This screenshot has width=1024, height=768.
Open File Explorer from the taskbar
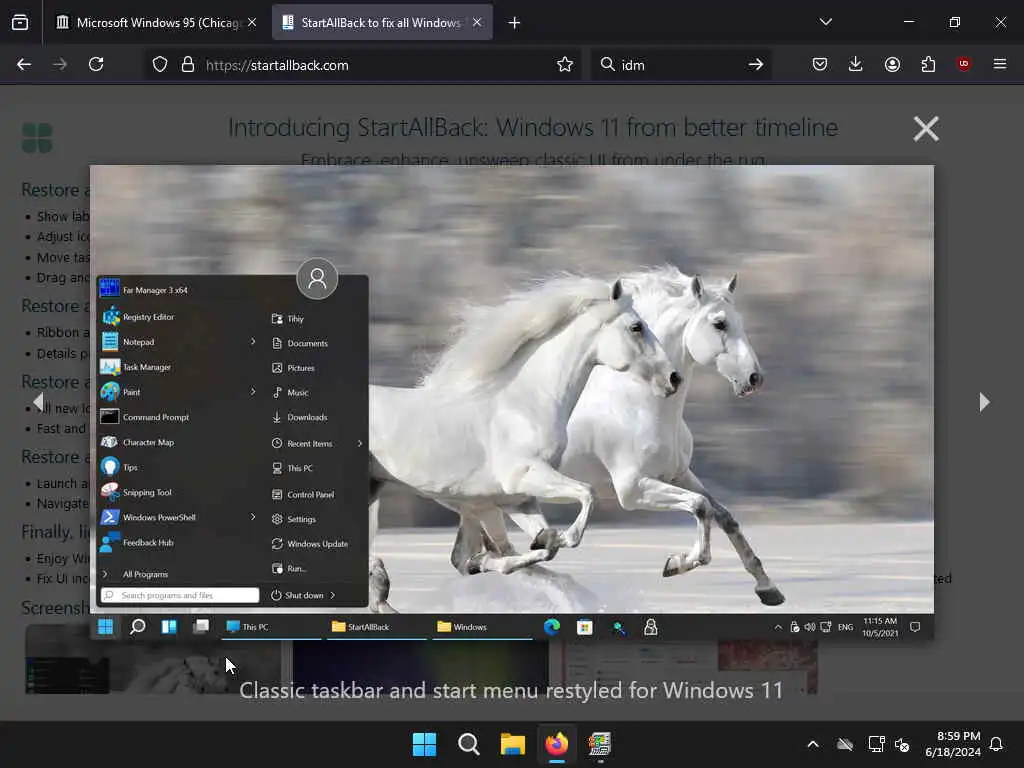click(x=513, y=744)
